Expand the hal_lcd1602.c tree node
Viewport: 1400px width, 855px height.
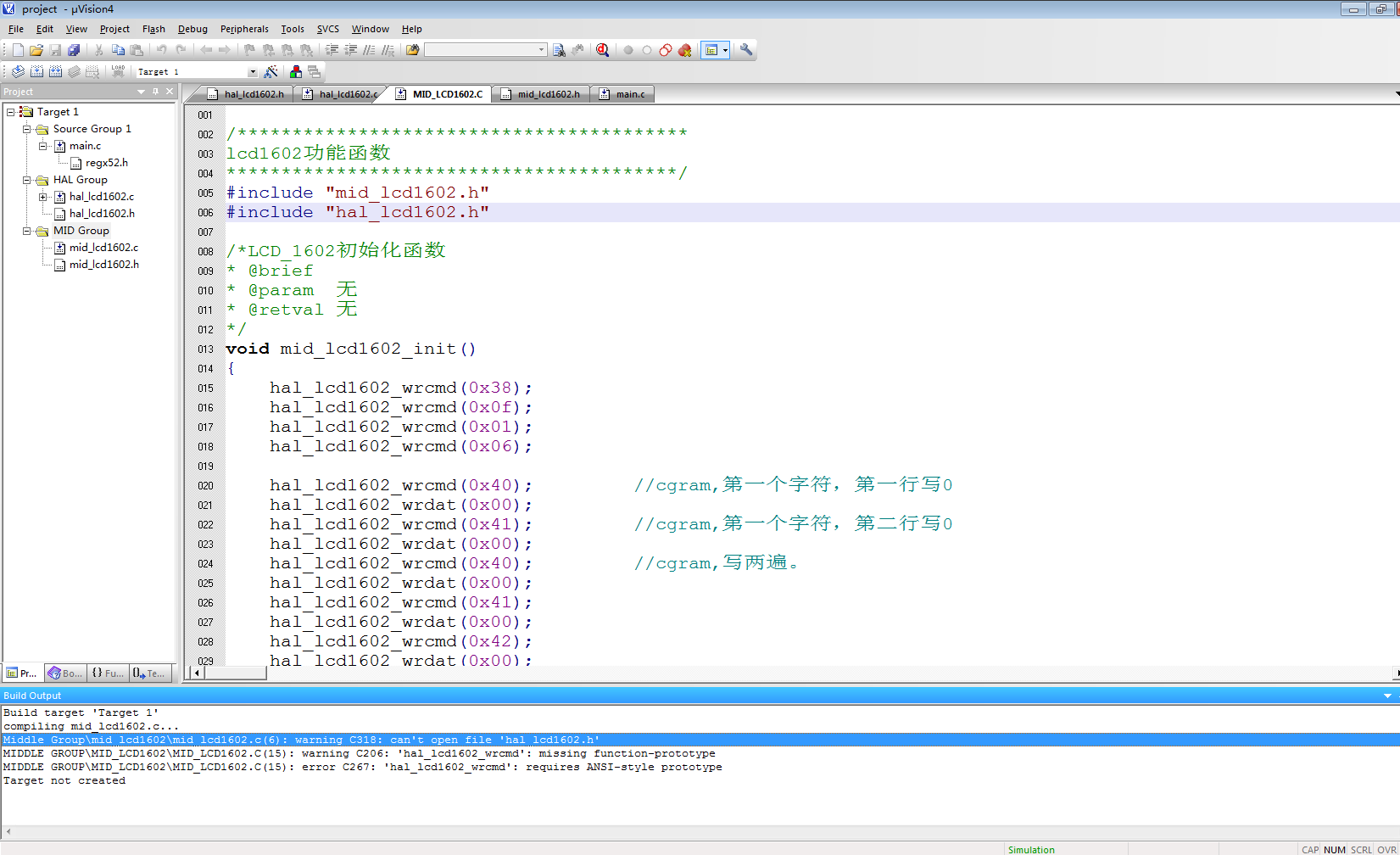pyautogui.click(x=43, y=197)
